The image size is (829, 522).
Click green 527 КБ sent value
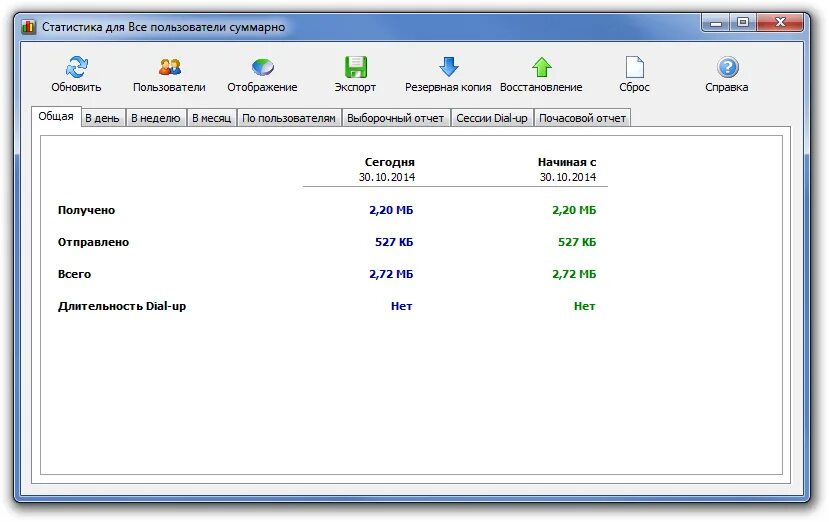click(577, 242)
